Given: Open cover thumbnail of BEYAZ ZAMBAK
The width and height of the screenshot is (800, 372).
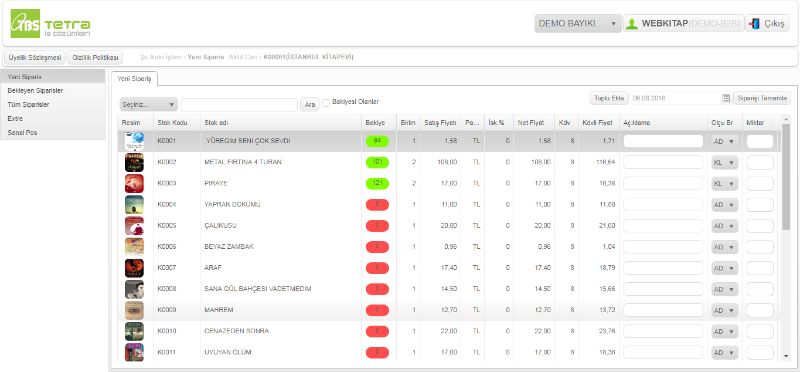Looking at the screenshot, I should coord(134,247).
